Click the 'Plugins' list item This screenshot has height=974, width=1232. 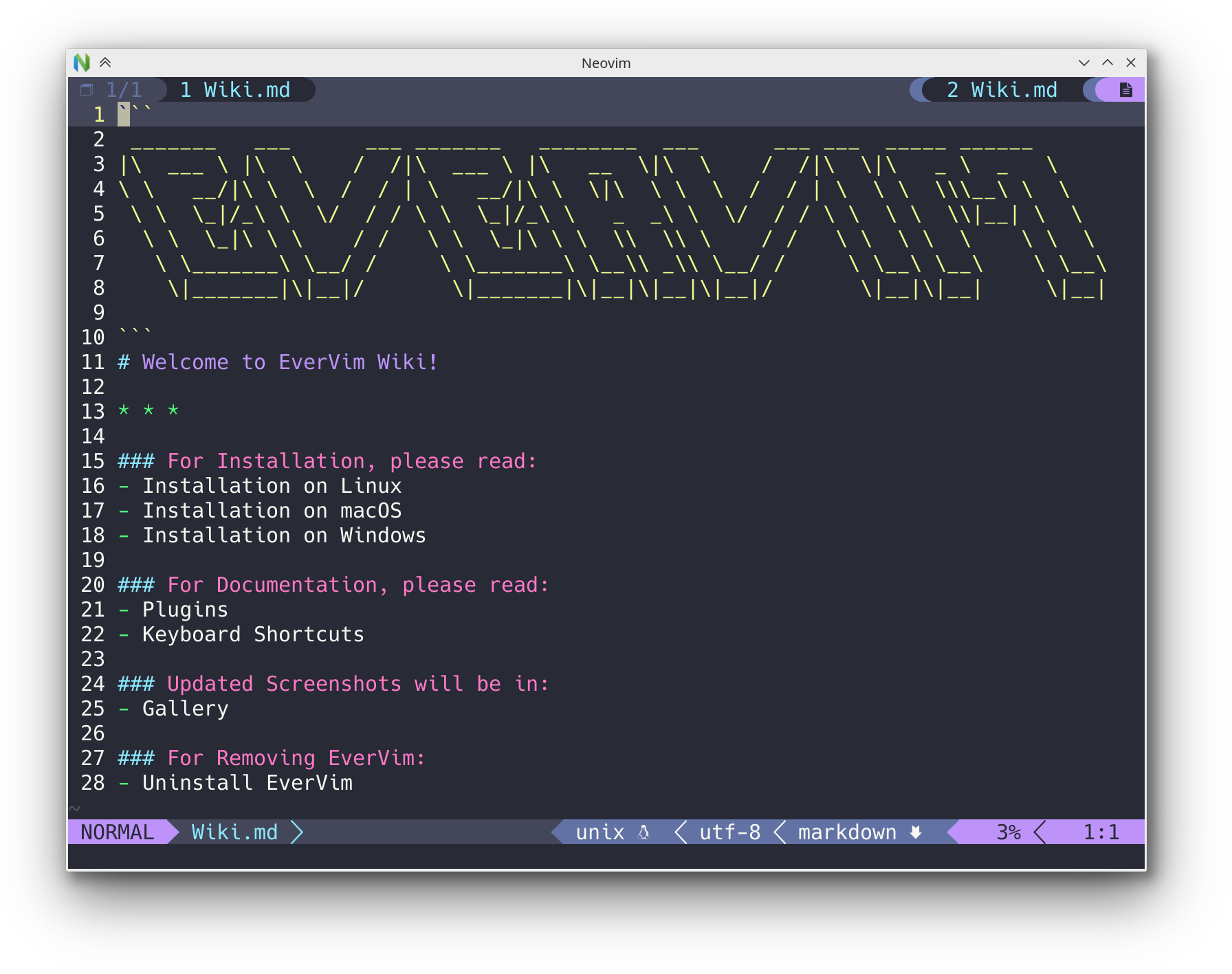(x=185, y=610)
